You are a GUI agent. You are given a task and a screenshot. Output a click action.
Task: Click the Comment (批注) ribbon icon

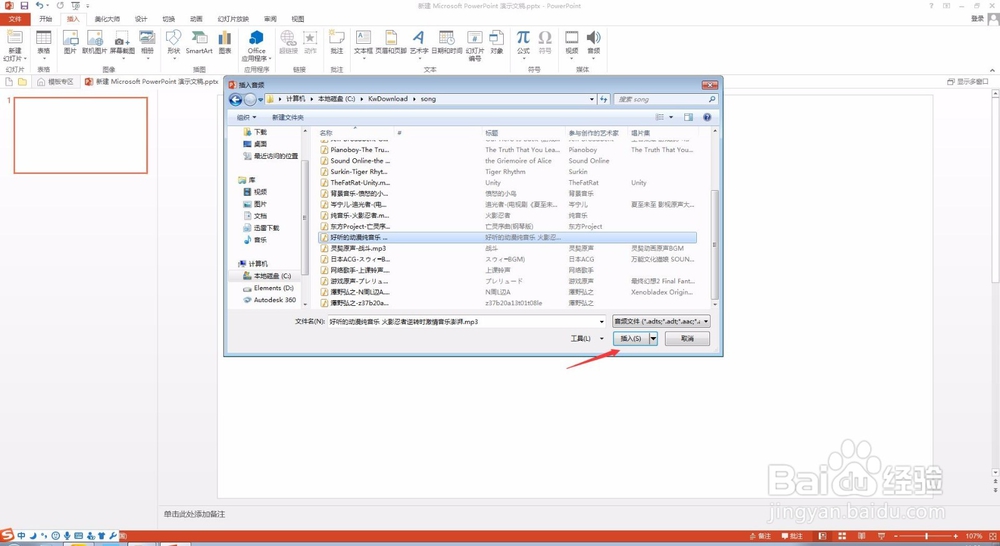coord(337,42)
